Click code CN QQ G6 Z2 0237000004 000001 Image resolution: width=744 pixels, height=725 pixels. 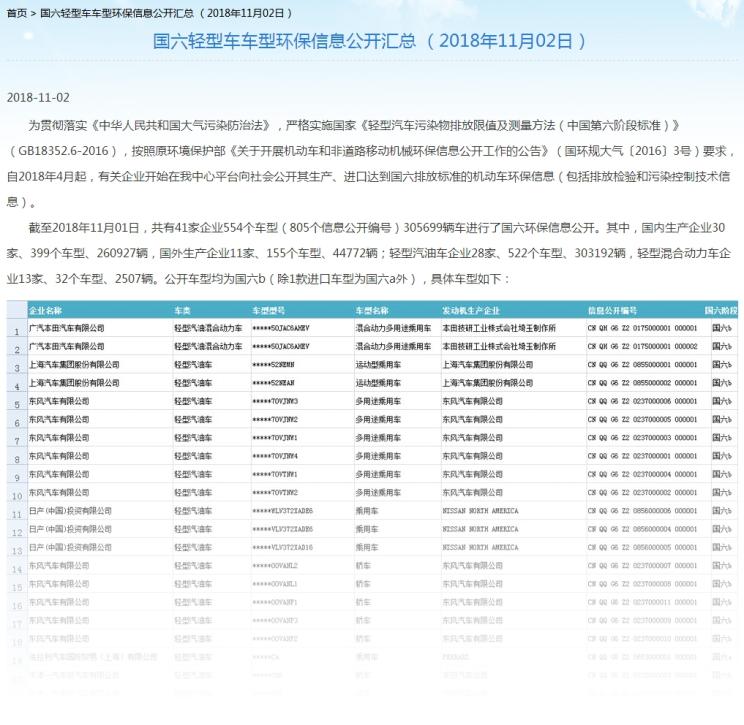point(642,474)
